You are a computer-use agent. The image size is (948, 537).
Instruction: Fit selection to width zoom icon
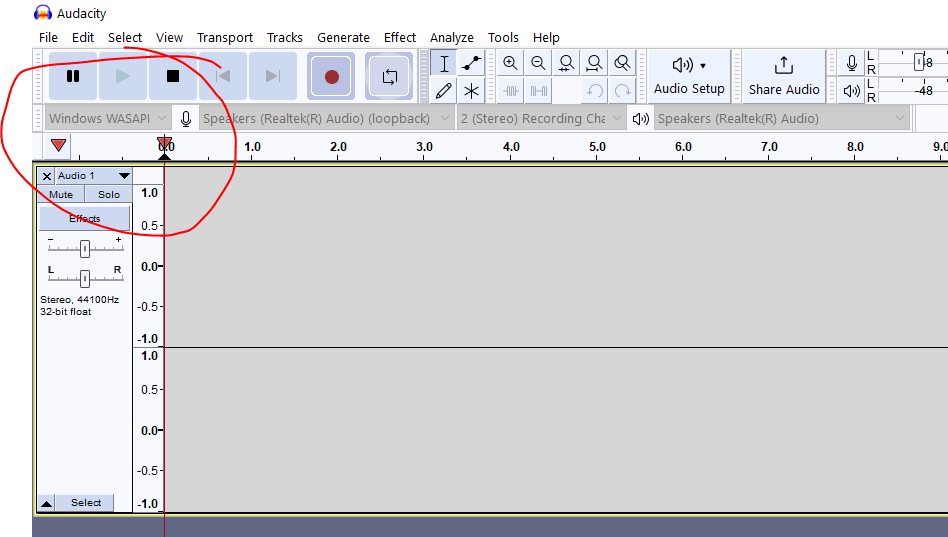click(566, 63)
